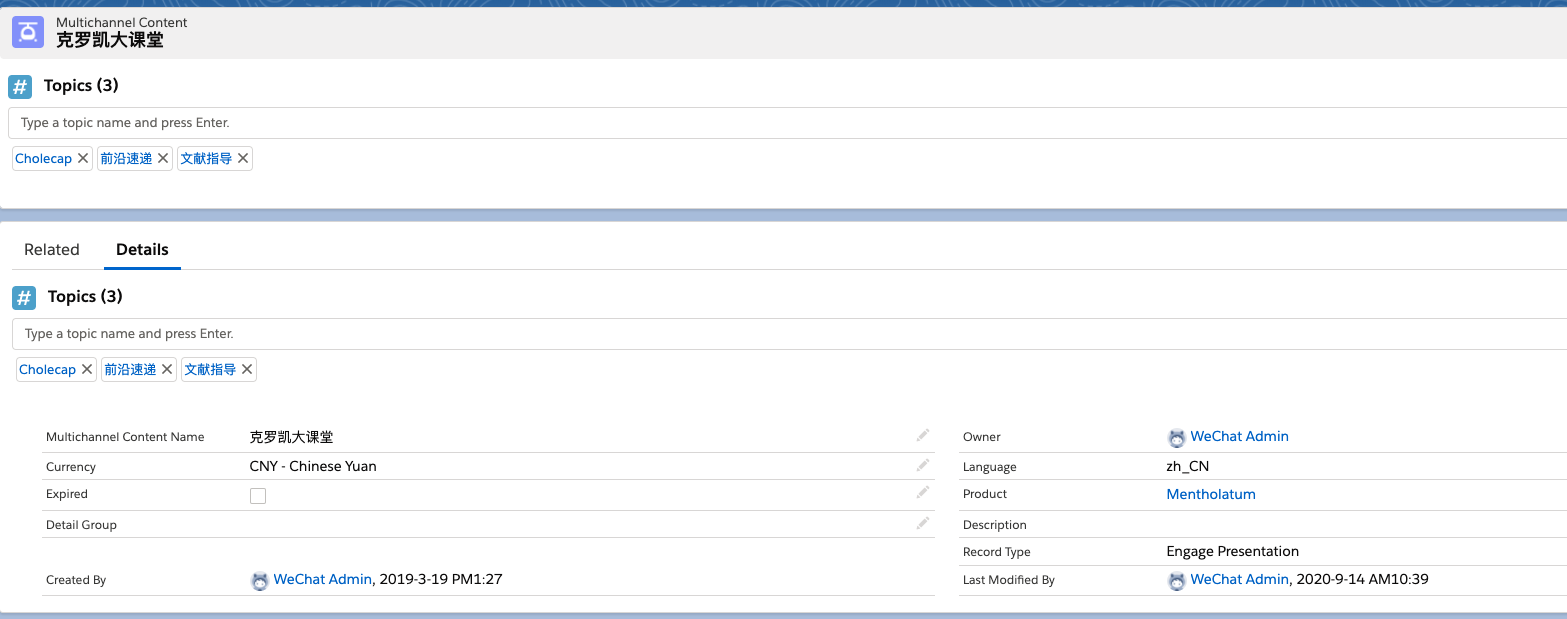Switch to the Related tab

pos(52,250)
